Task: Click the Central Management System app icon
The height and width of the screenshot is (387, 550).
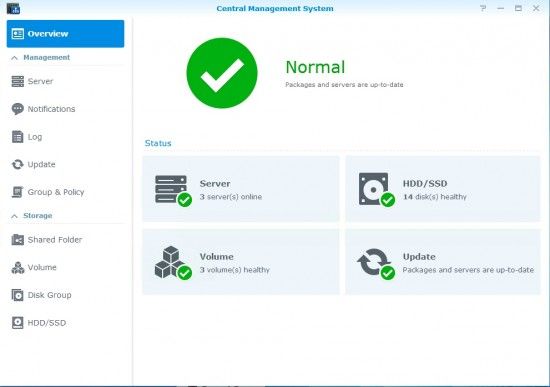Action: point(13,8)
